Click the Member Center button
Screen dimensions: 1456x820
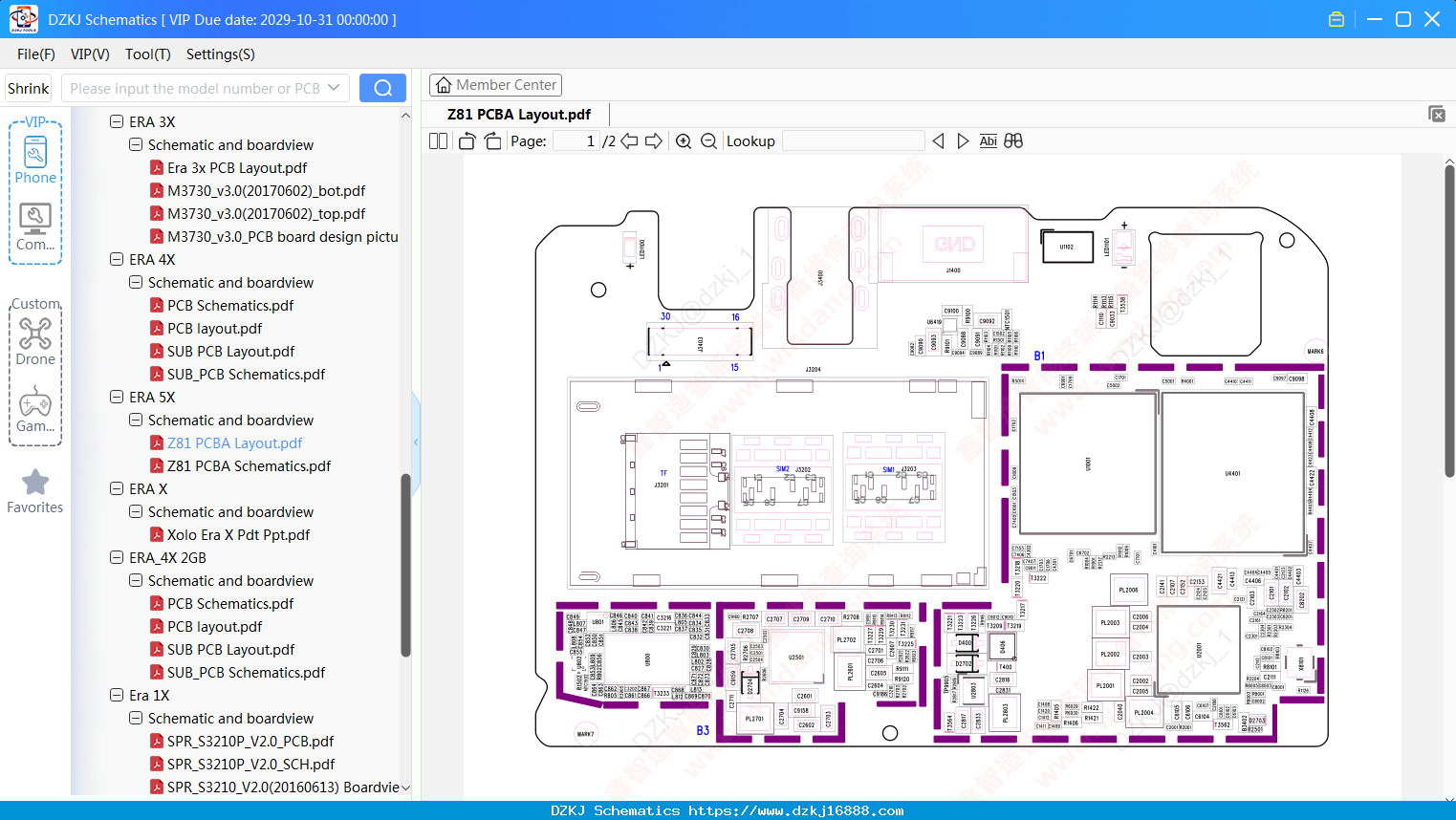coord(495,85)
